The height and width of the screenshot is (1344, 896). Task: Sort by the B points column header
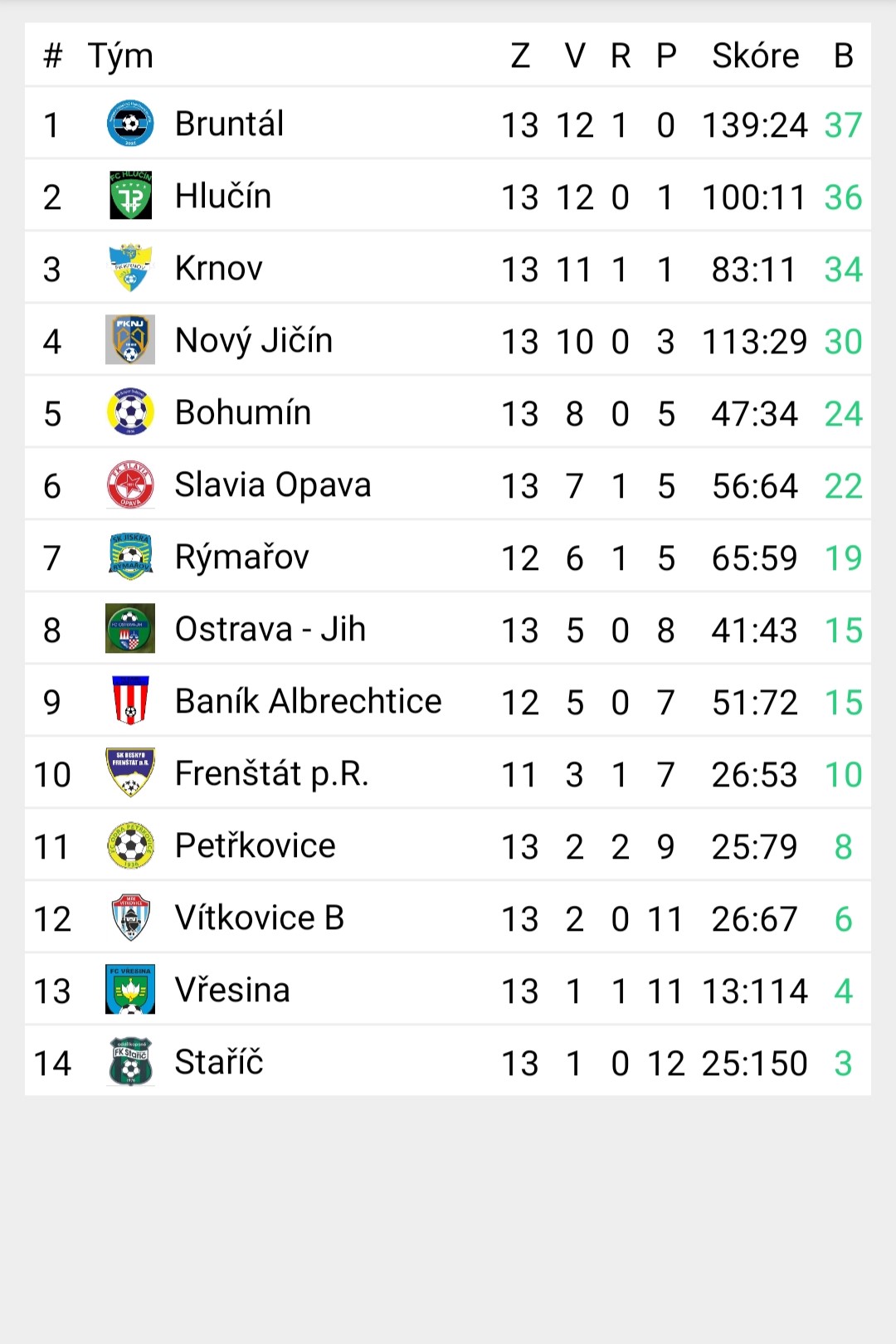844,56
